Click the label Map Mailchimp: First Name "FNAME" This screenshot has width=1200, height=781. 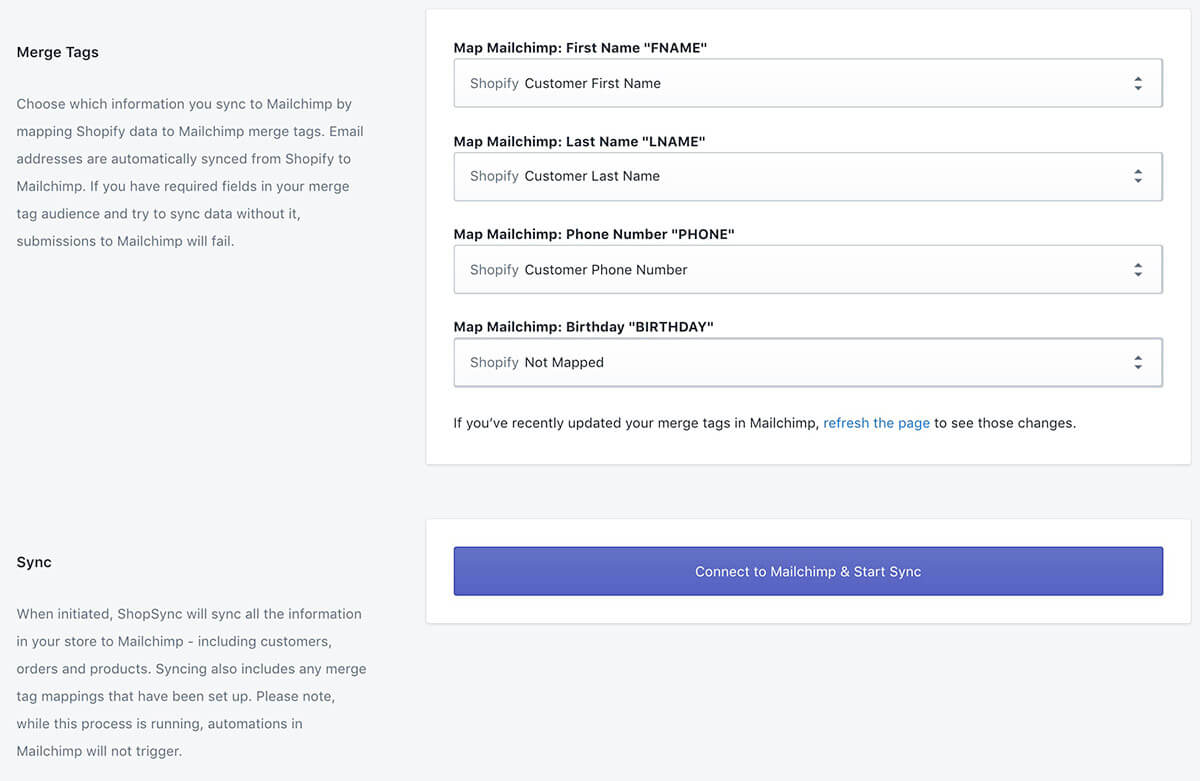point(580,48)
